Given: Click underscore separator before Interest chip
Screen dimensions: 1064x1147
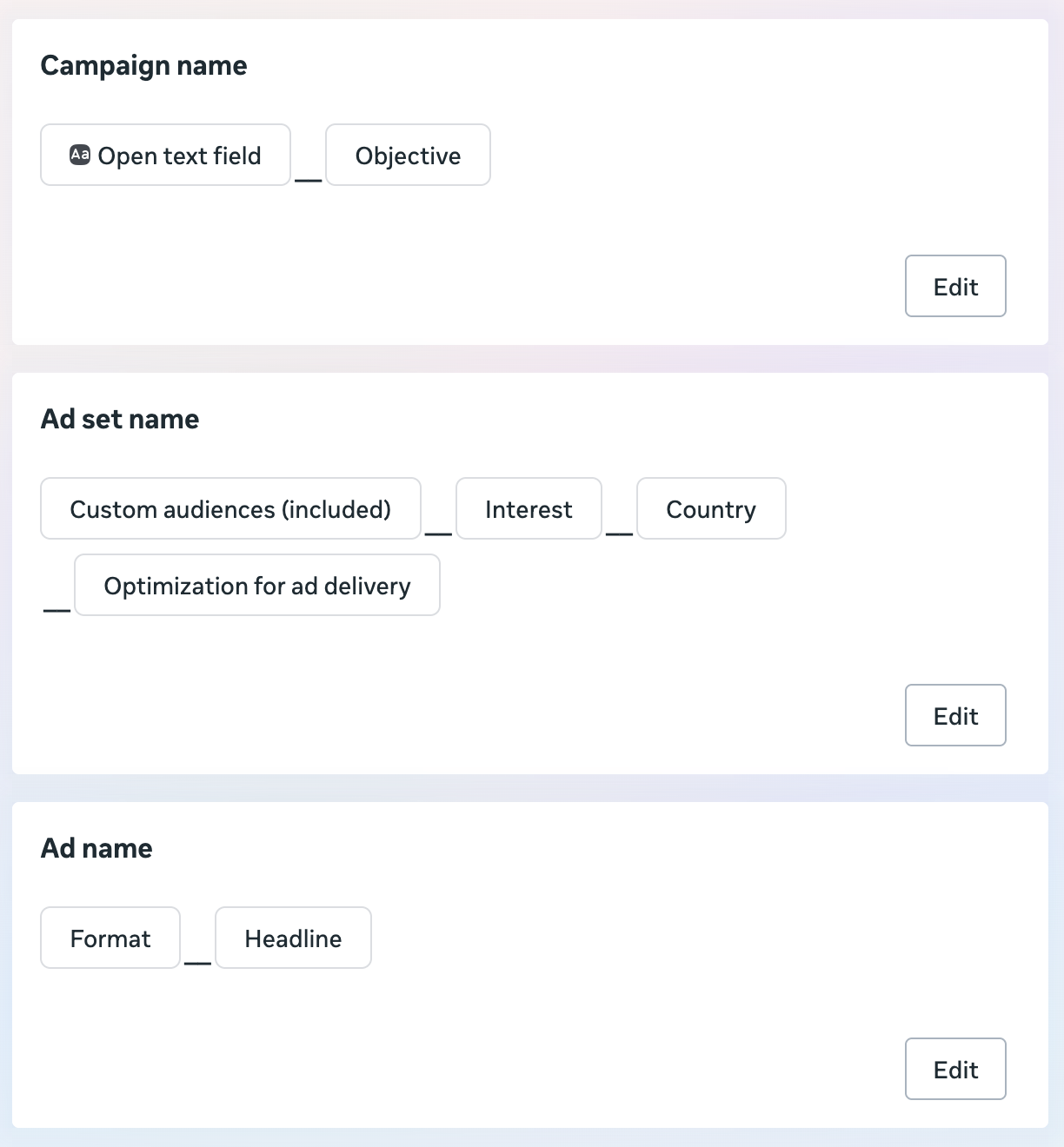Looking at the screenshot, I should click(438, 532).
